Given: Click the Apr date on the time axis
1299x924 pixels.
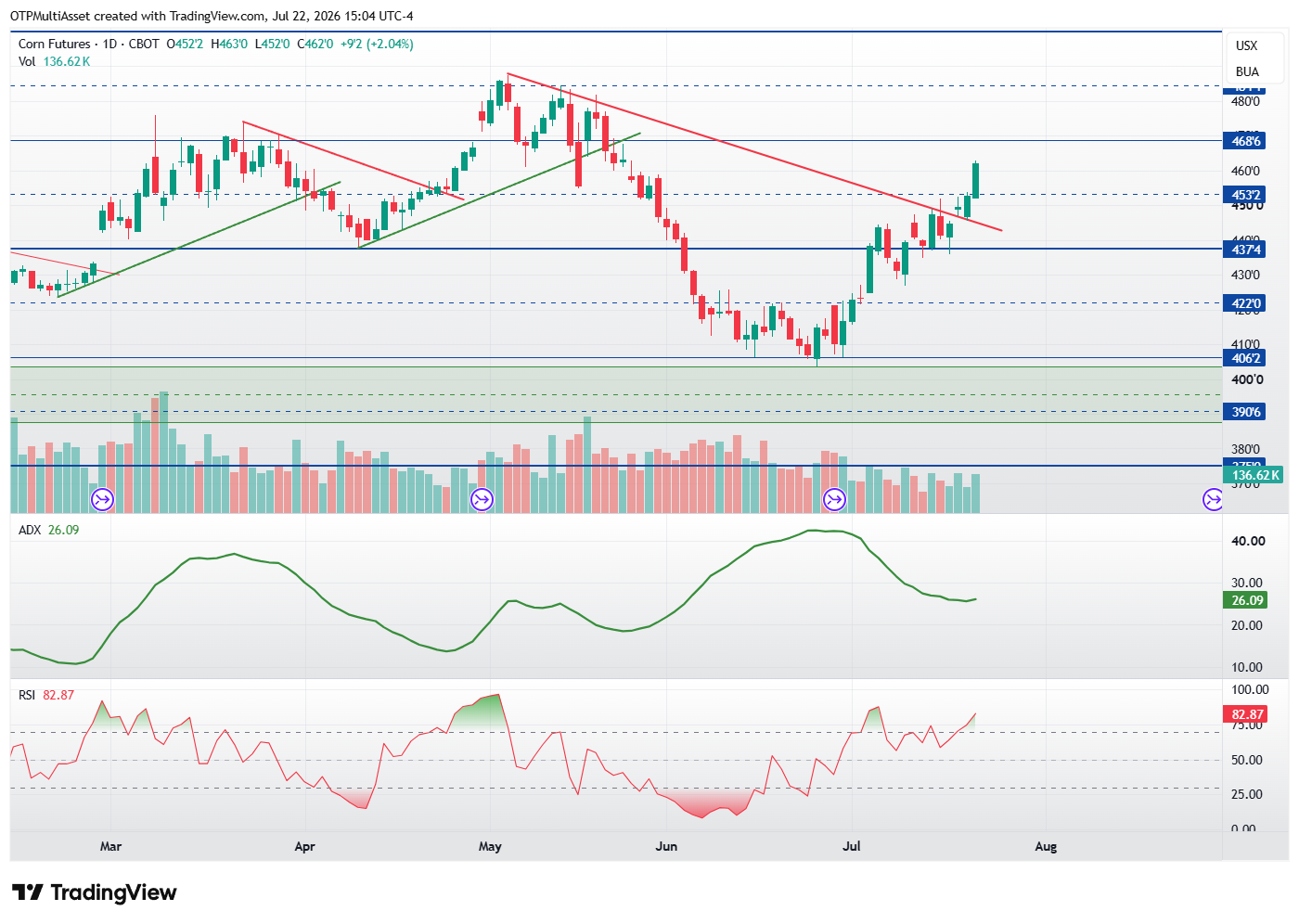Looking at the screenshot, I should coord(304,846).
